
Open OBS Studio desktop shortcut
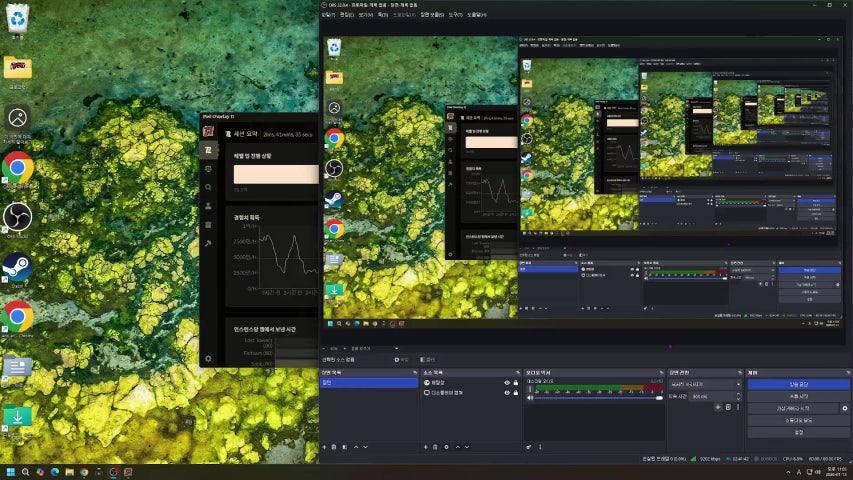click(x=17, y=216)
